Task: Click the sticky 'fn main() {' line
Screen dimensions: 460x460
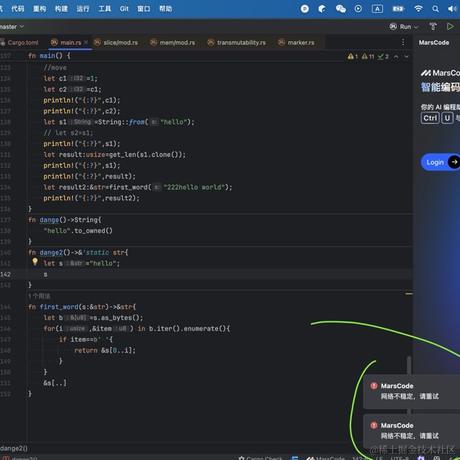Action: 49,56
